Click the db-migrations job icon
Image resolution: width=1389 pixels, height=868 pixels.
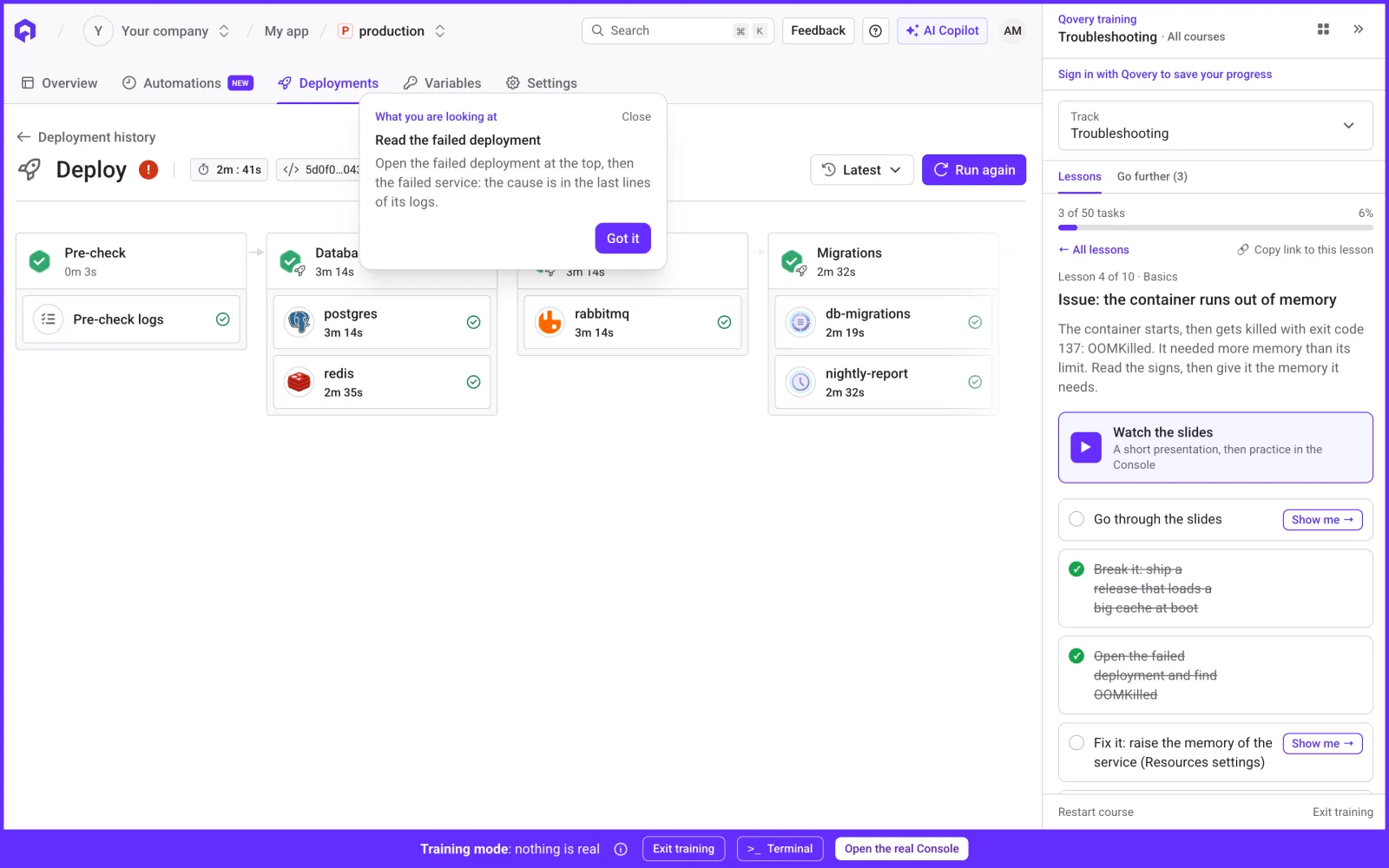[x=800, y=322]
